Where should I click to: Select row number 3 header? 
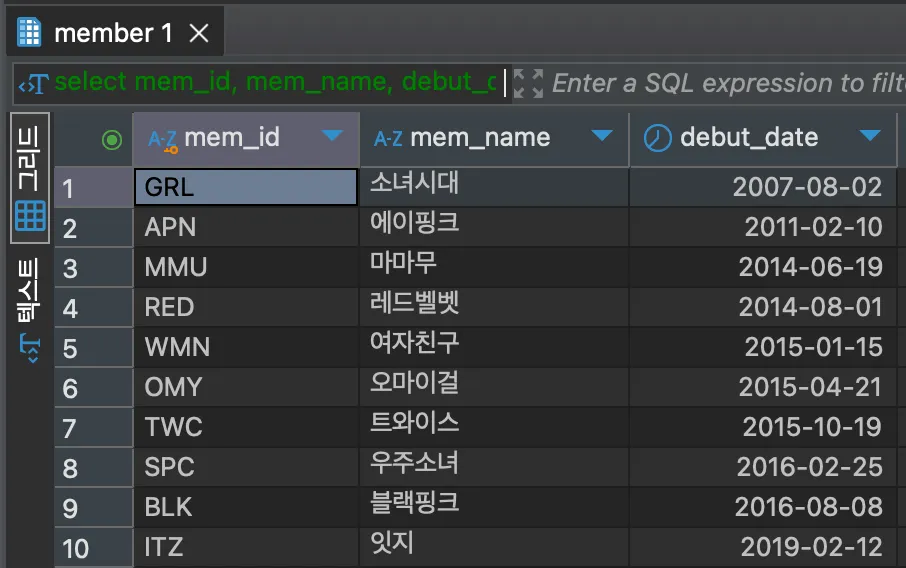[x=94, y=268]
